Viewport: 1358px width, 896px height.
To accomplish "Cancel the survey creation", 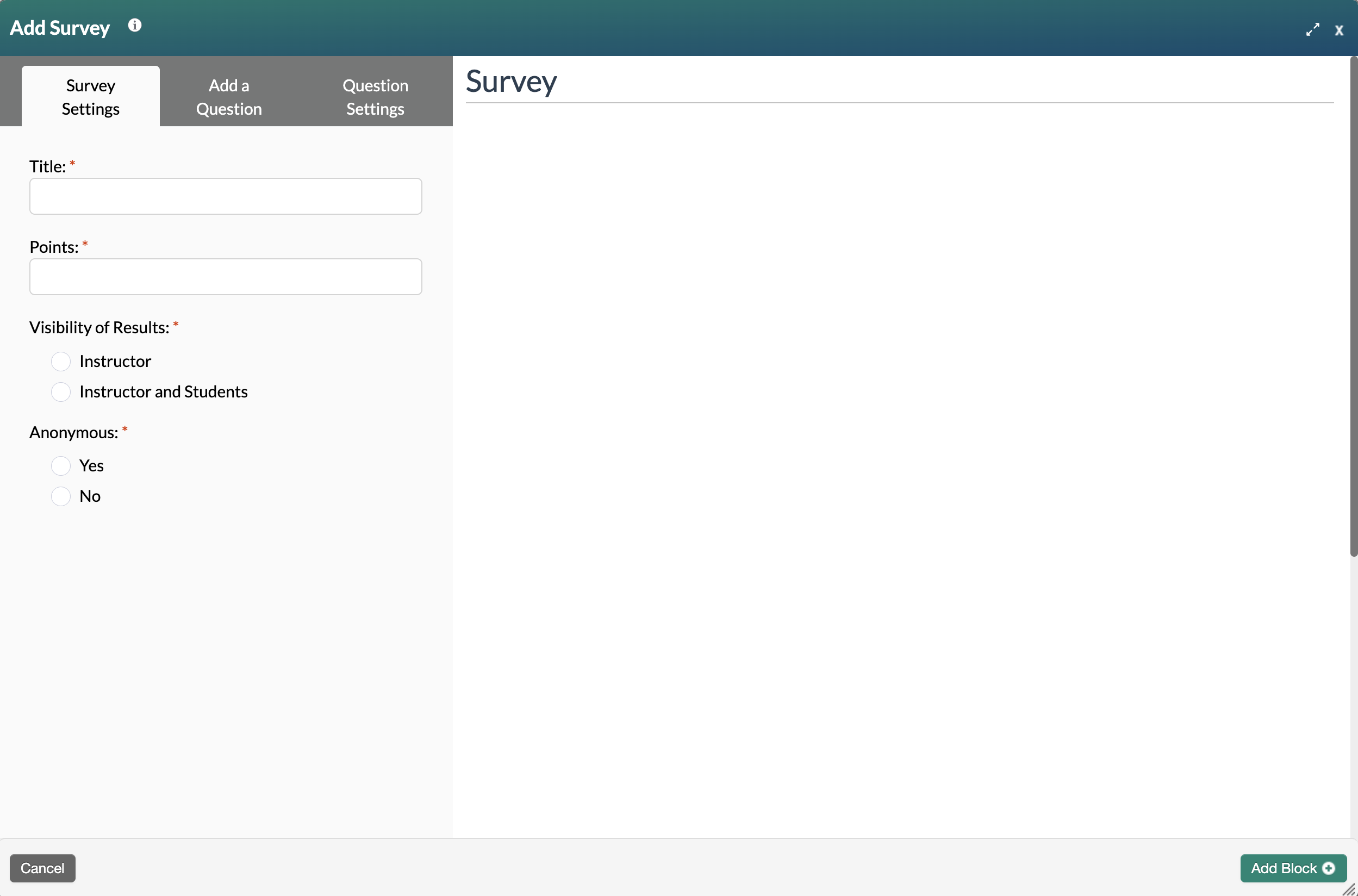I will click(43, 868).
